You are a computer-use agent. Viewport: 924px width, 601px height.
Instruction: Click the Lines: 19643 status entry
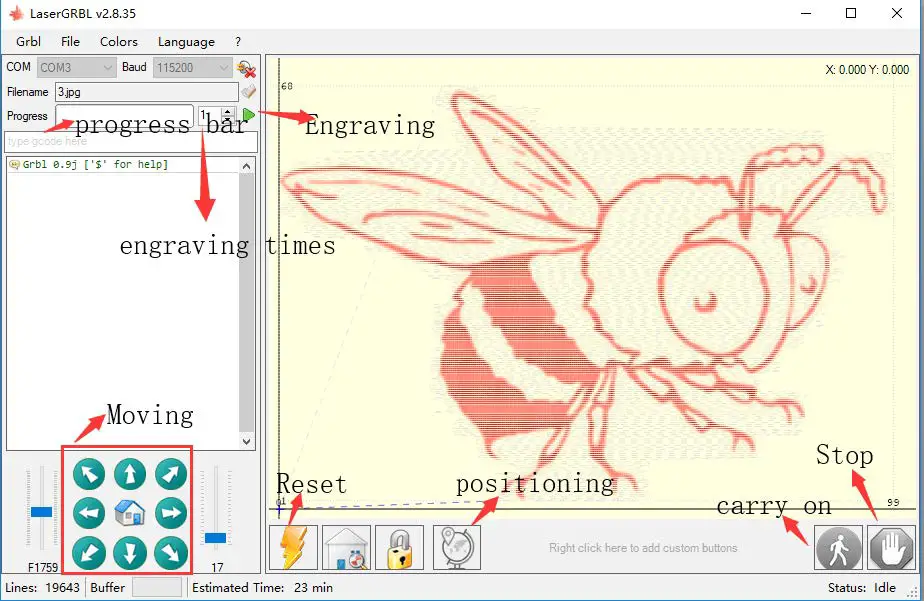click(42, 587)
